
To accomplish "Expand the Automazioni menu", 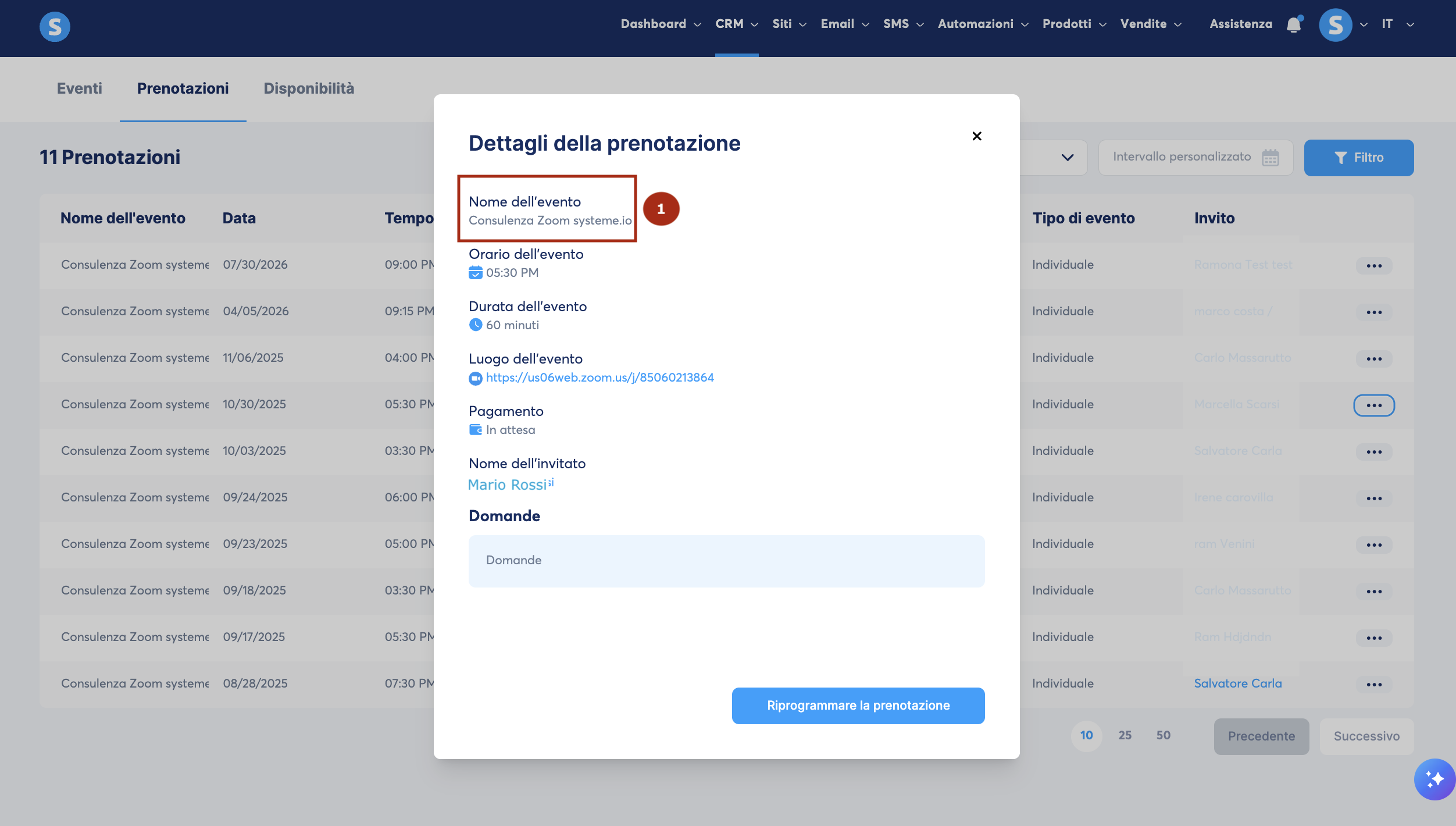I will [983, 24].
